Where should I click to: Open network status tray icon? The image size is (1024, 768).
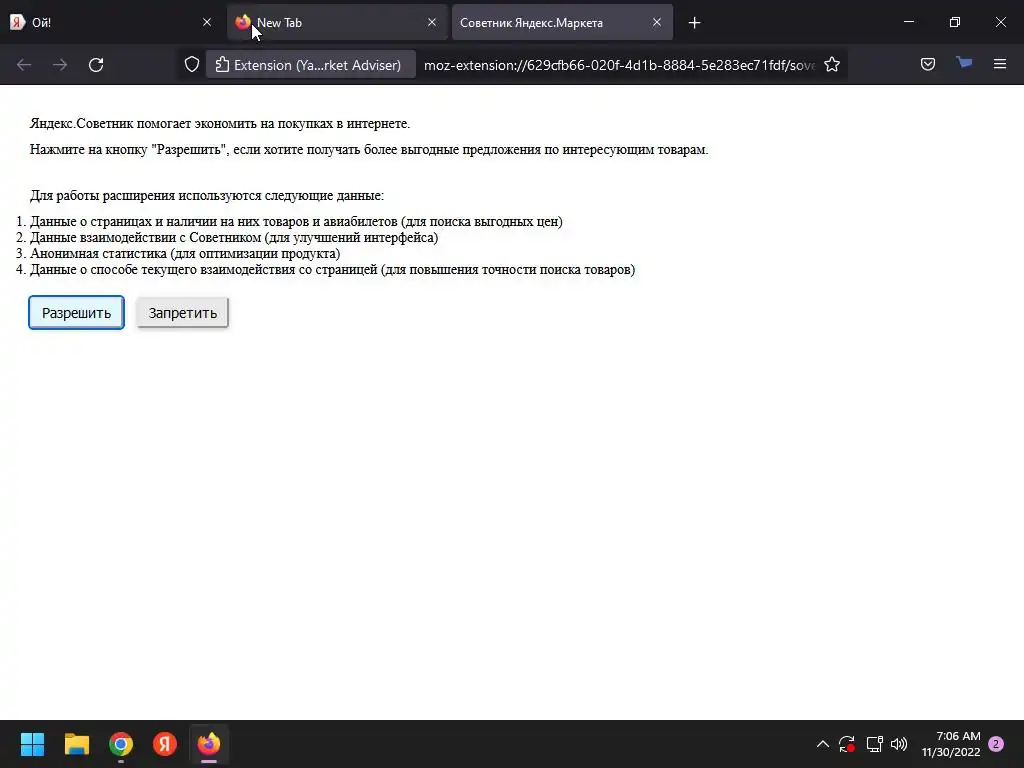click(x=874, y=744)
